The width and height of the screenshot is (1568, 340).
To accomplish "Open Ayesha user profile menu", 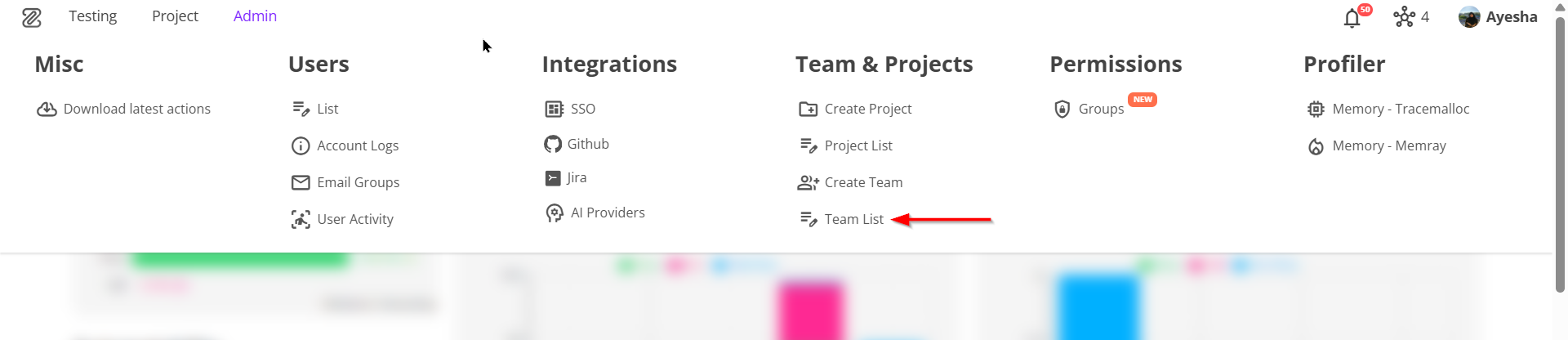I will 1499,17.
